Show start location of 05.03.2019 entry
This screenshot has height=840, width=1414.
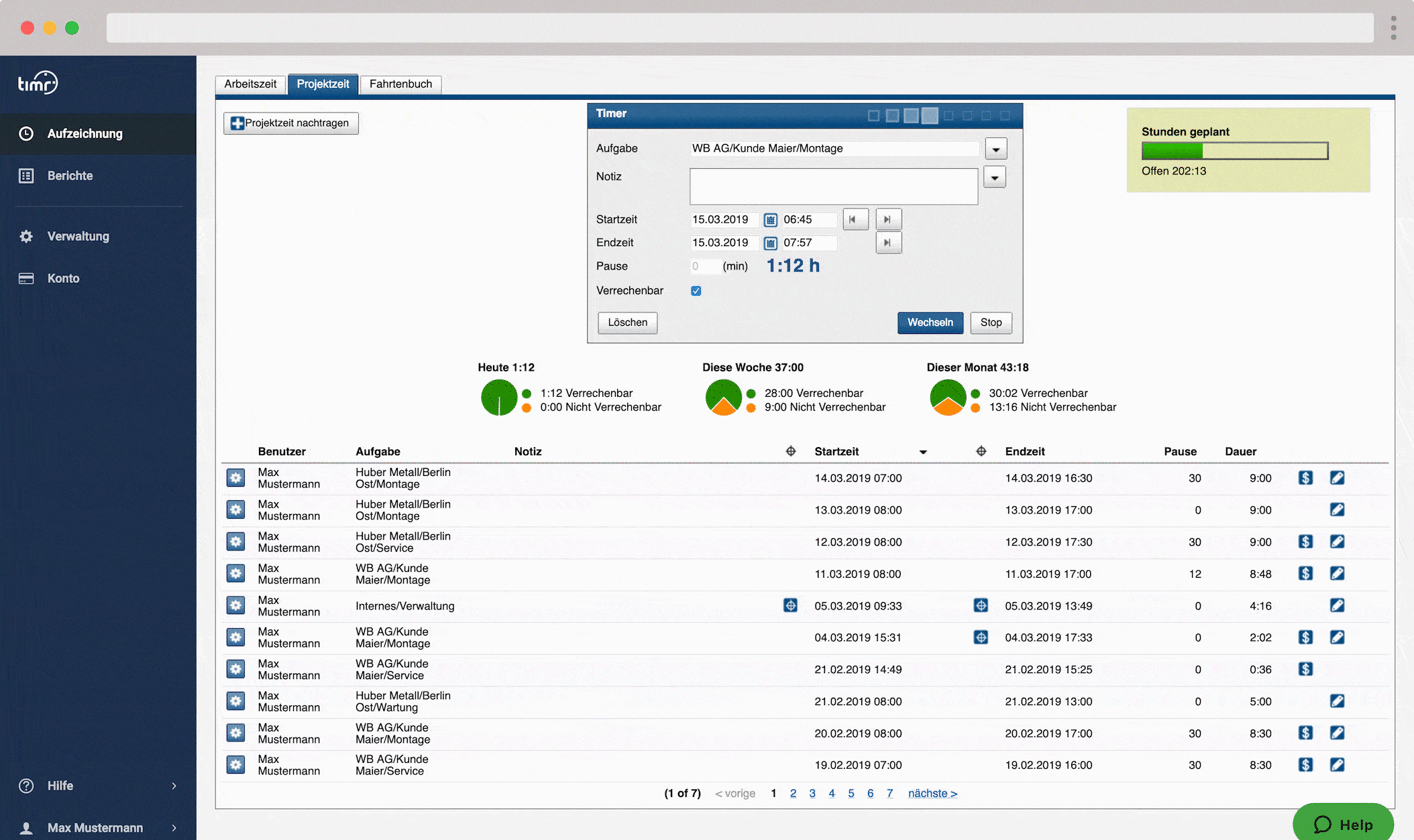[791, 605]
